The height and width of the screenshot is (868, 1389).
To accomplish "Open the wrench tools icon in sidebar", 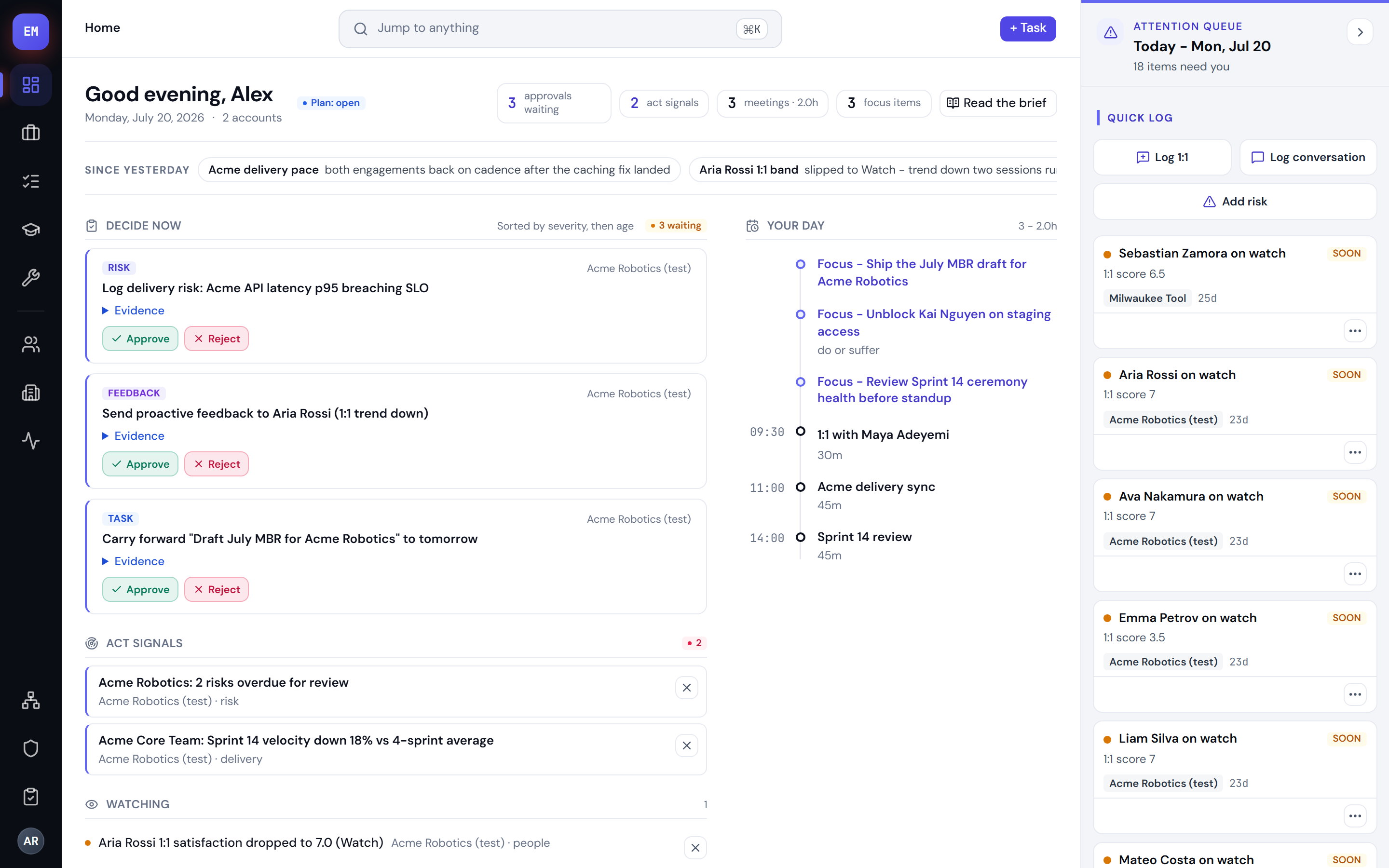I will [30, 278].
